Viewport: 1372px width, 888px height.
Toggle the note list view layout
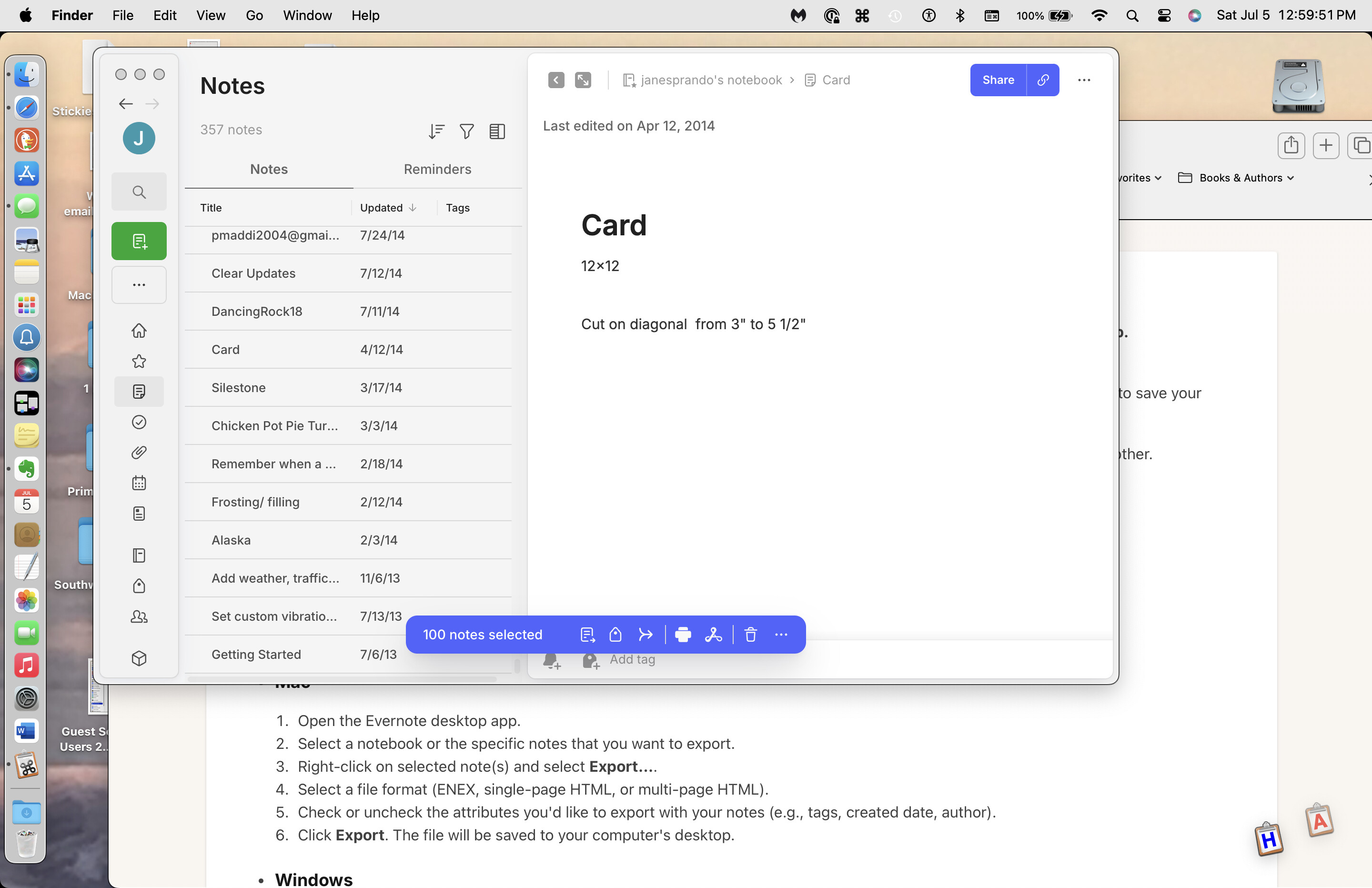[497, 131]
